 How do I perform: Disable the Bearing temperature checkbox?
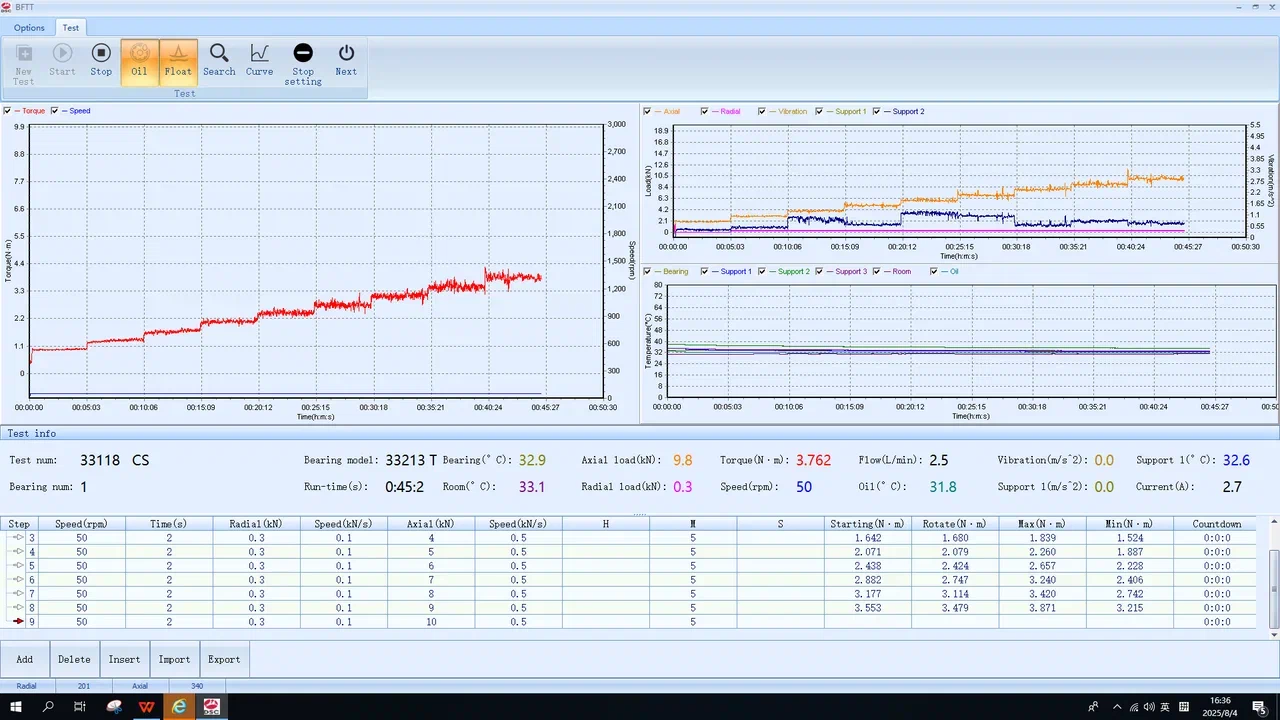point(648,271)
